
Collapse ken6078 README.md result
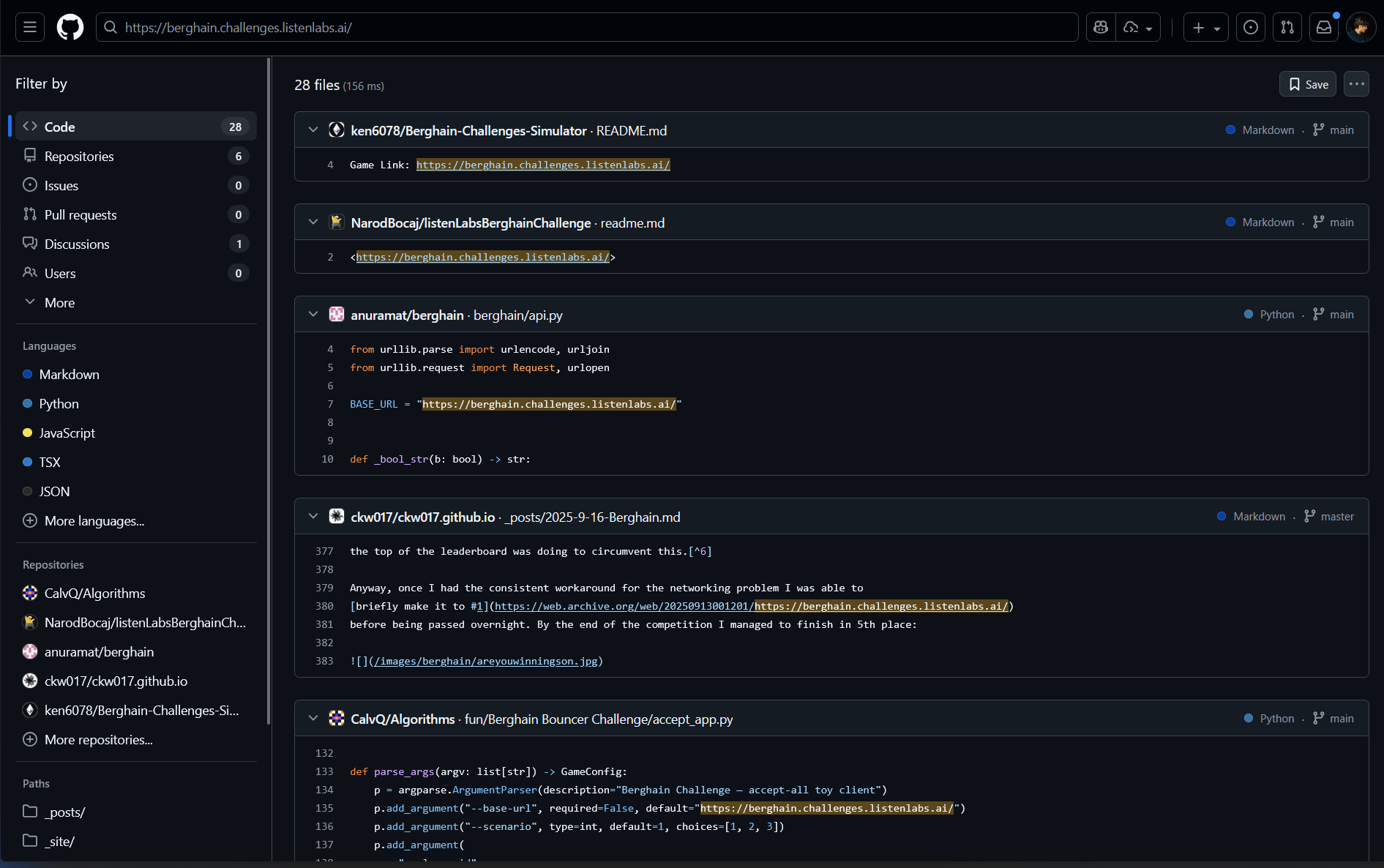click(x=313, y=130)
